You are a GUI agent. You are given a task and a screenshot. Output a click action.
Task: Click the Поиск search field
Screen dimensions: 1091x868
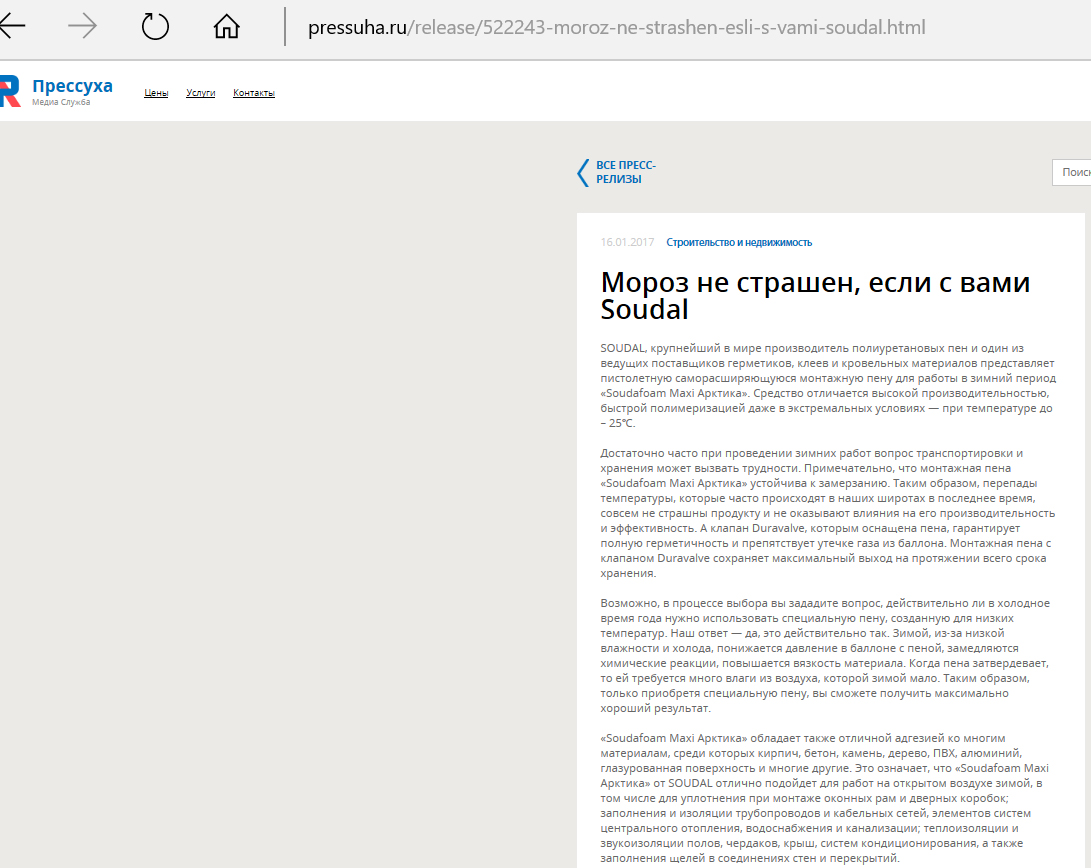pos(1072,172)
